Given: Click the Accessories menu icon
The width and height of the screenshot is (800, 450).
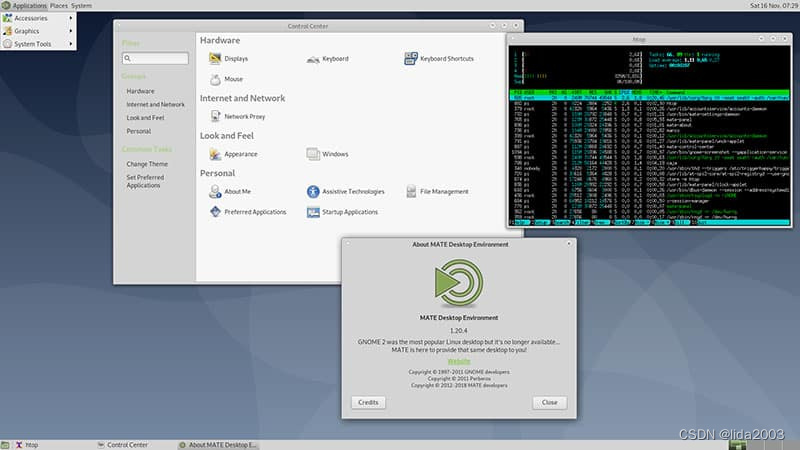Looking at the screenshot, I should tap(7, 18).
